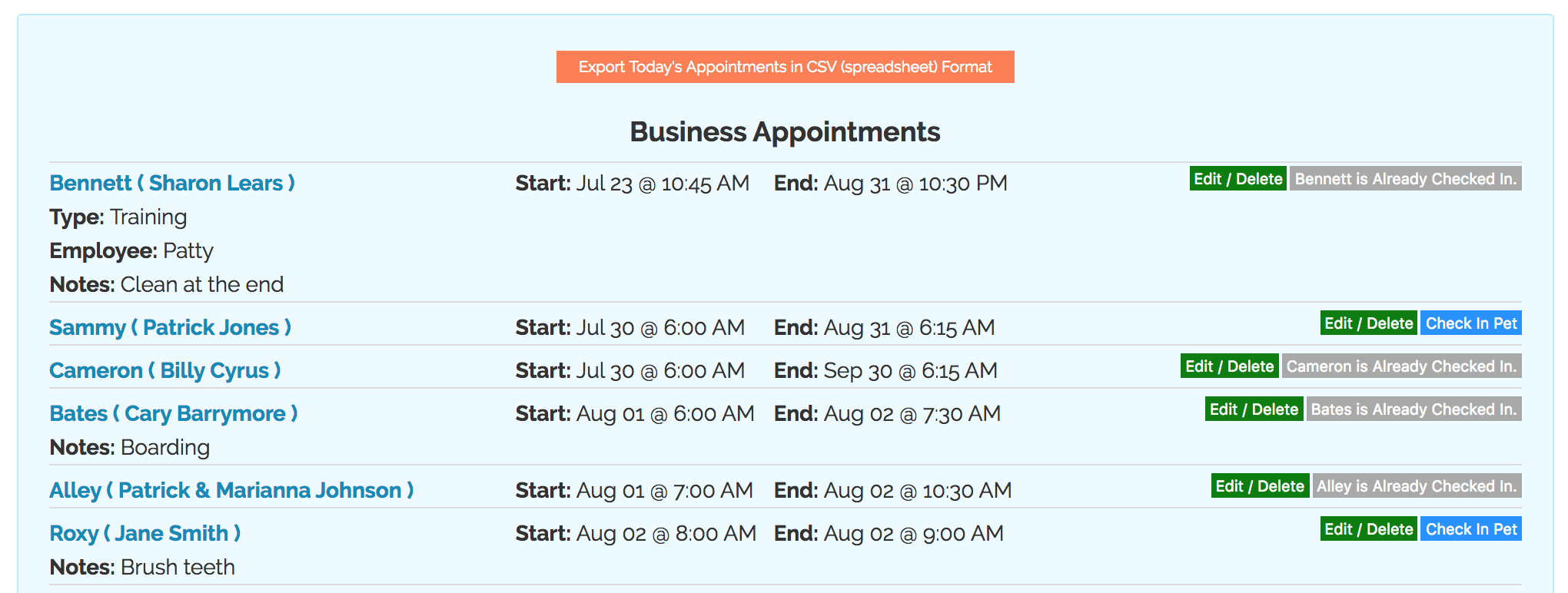This screenshot has width=1568, height=593.
Task: Check in pet Sammy
Action: click(x=1470, y=323)
